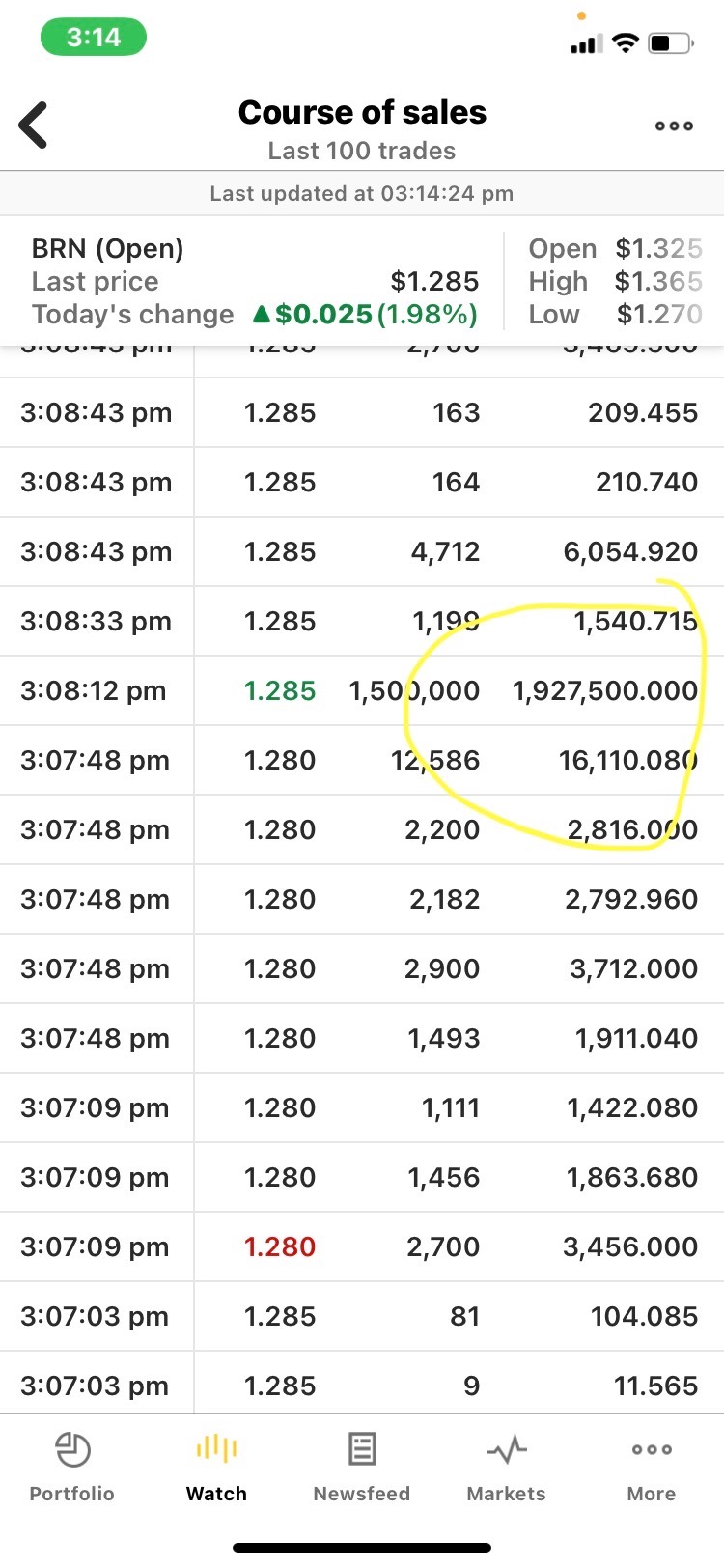Viewport: 724px width, 1568px height.
Task: Switch to the Newsfeed tab label
Action: 362,1494
